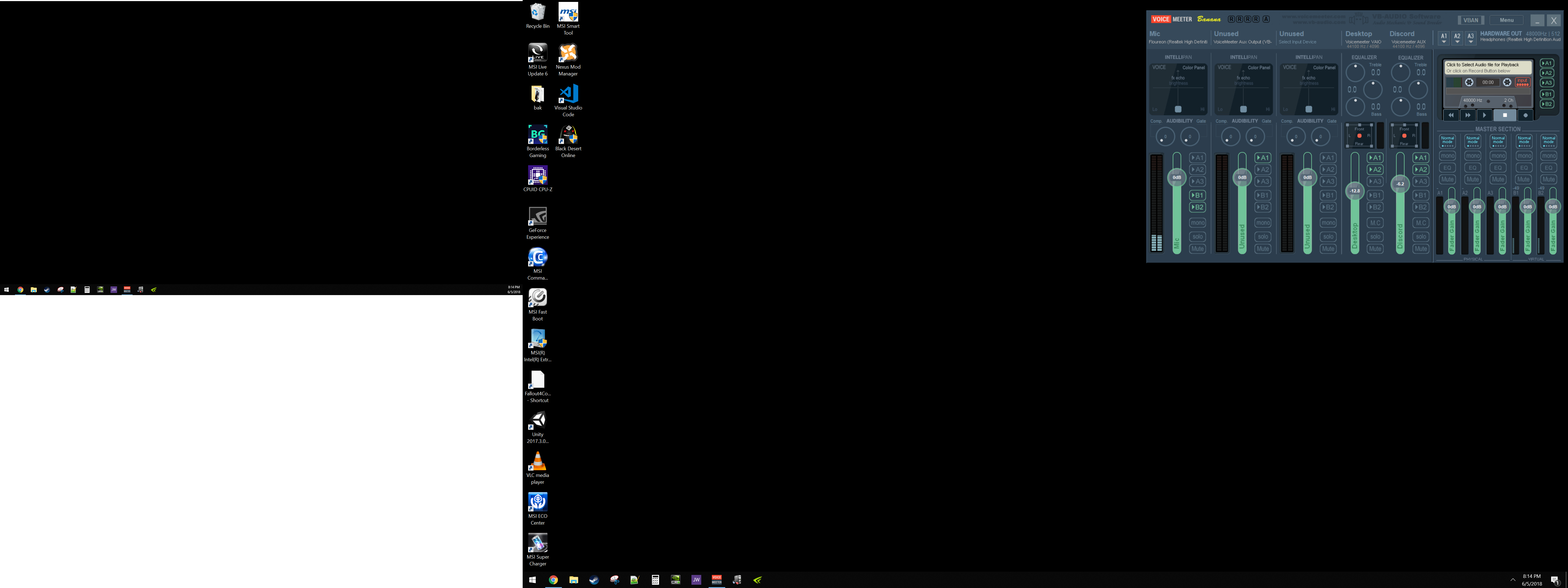Open Steam from the larger taskbar

593,580
